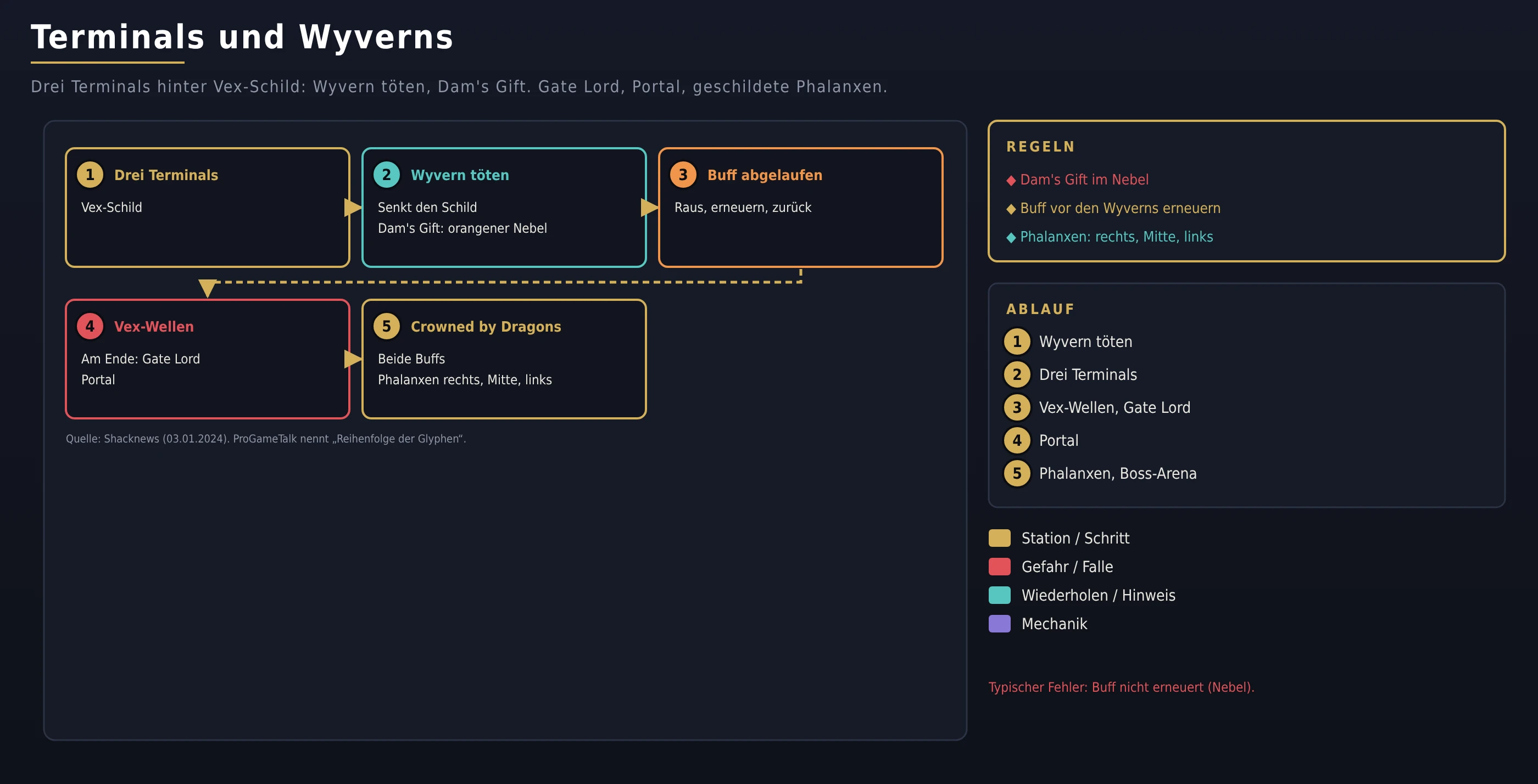Select the Phalanxen, Boss-Arena list entry
Viewport: 1538px width, 784px height.
(1118, 474)
